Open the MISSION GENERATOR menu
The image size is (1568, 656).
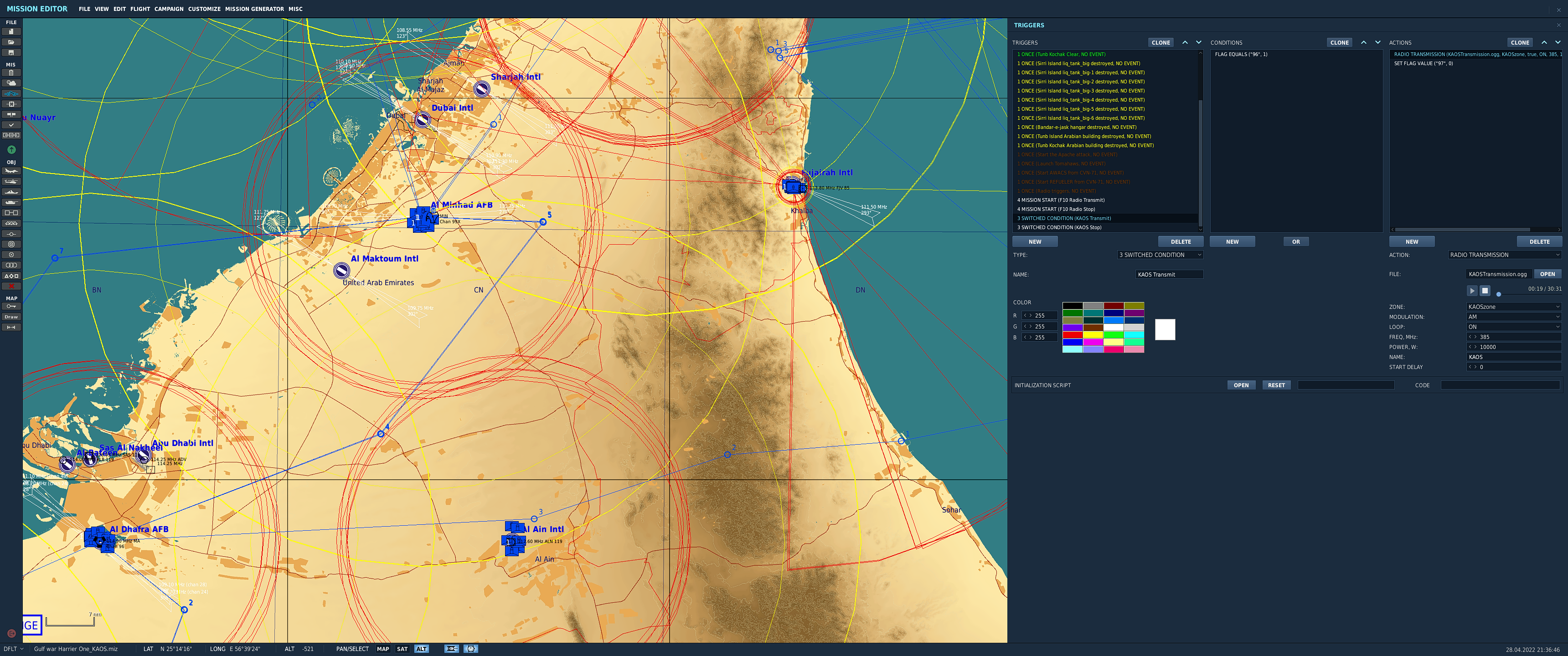[254, 9]
